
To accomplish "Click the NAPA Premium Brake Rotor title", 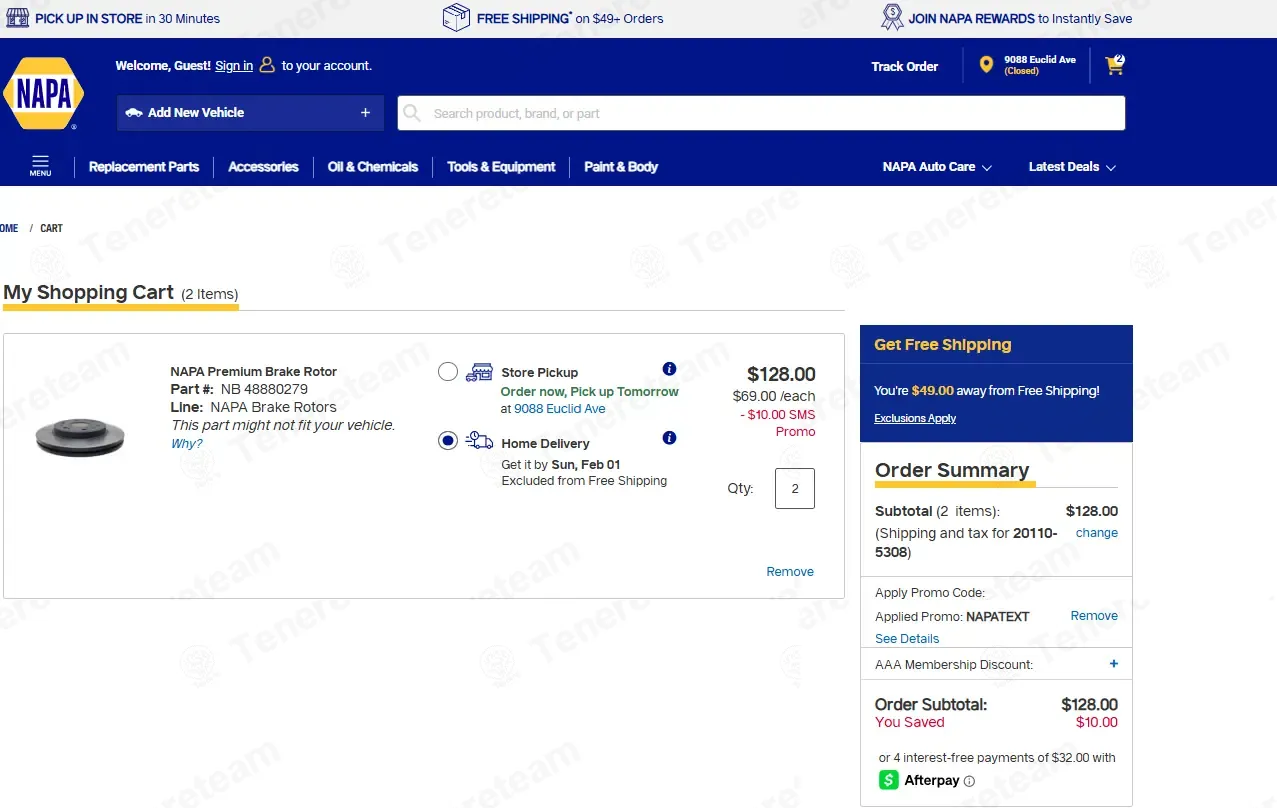I will (254, 372).
